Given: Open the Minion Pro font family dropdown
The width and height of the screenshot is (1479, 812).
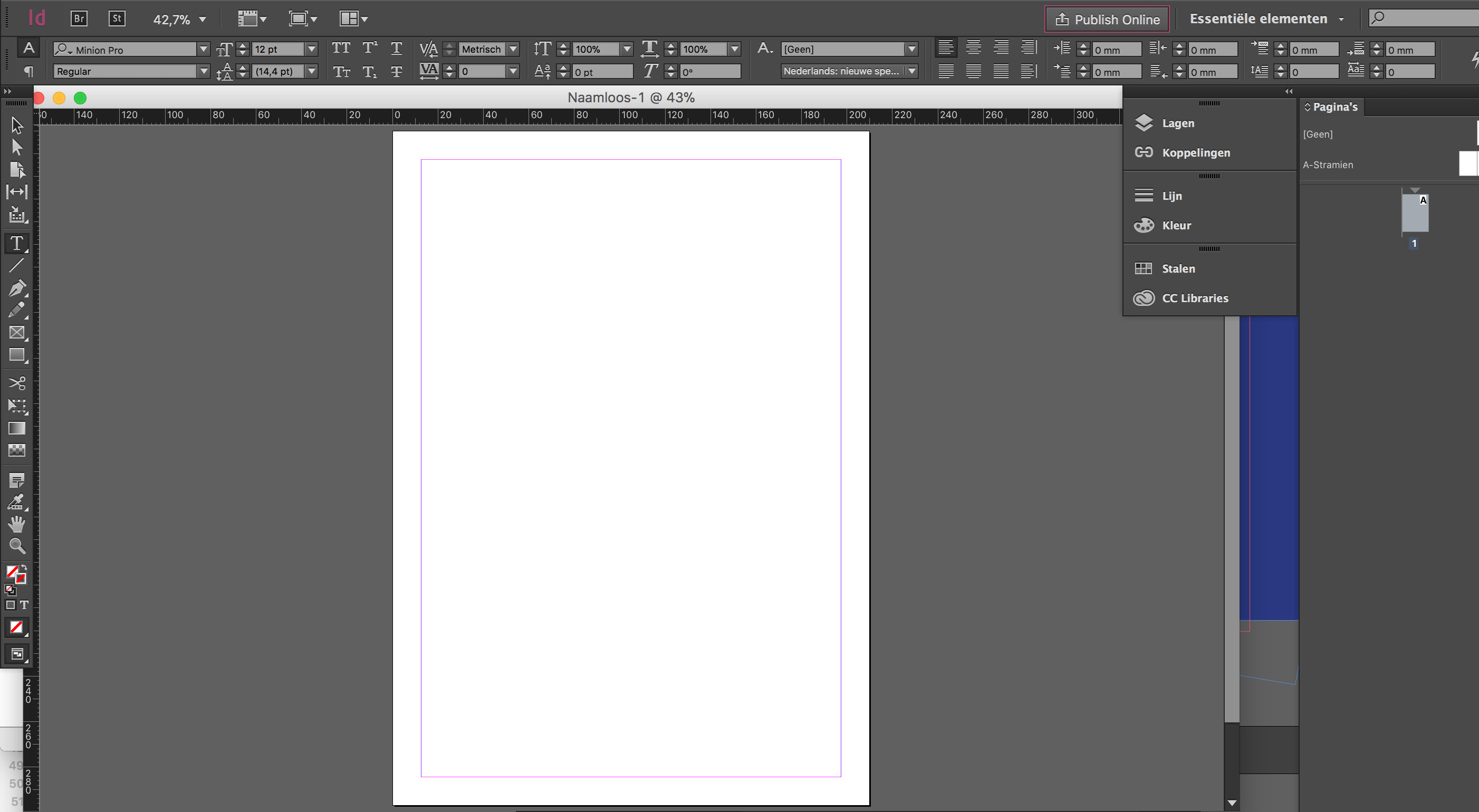Looking at the screenshot, I should tap(203, 50).
